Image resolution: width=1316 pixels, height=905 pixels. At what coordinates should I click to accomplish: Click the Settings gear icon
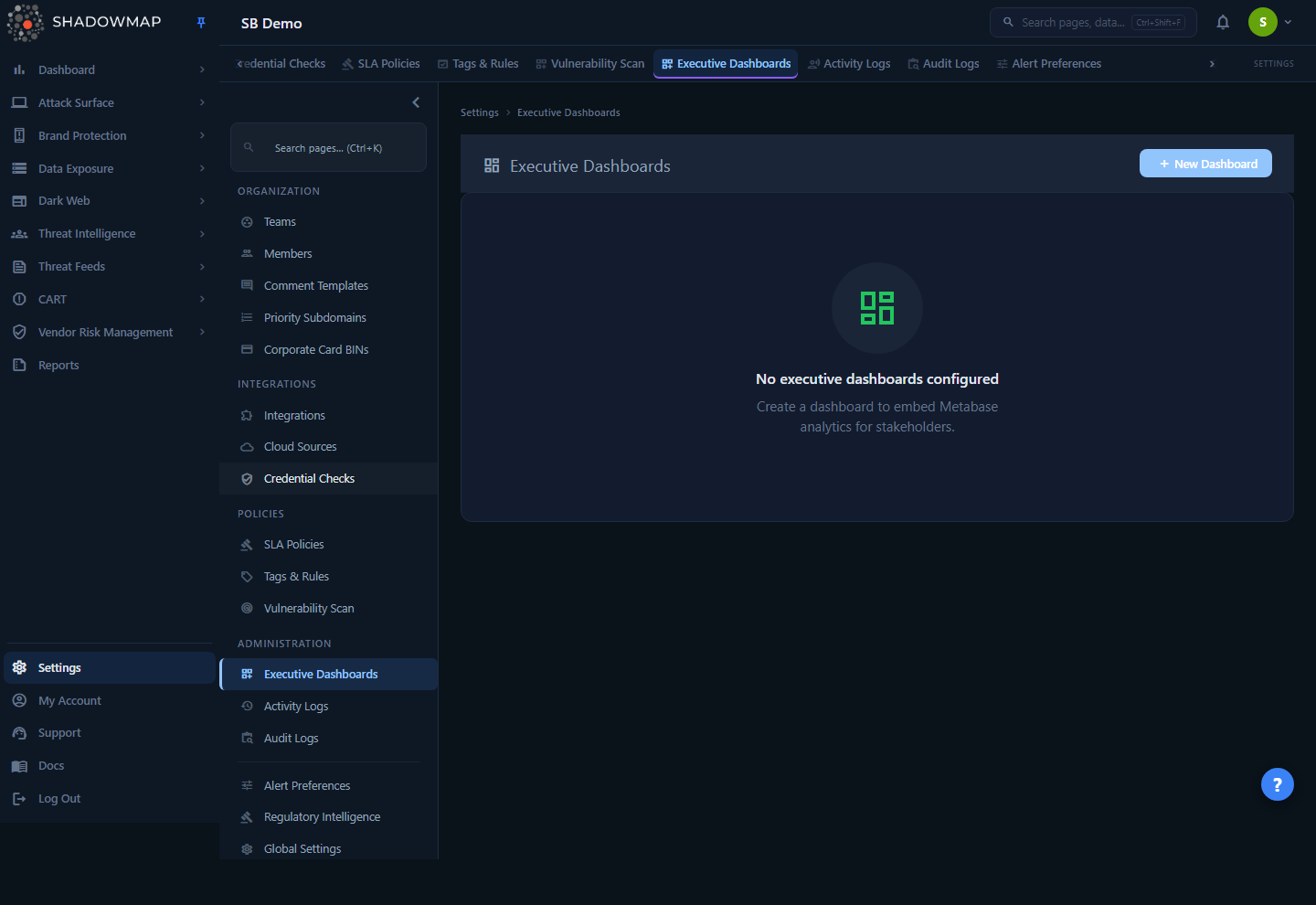19,667
